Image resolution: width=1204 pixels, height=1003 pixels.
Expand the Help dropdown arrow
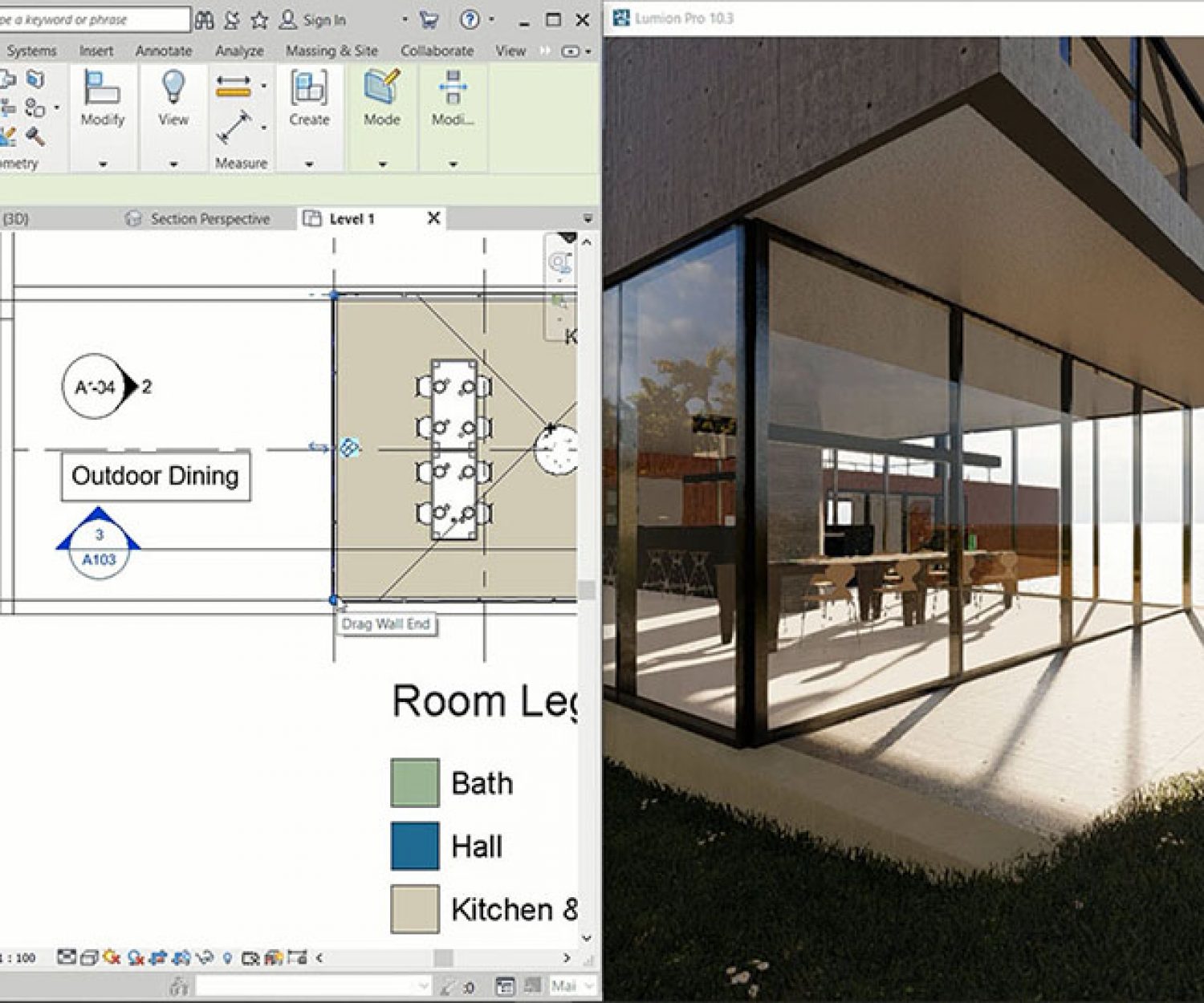coord(491,20)
